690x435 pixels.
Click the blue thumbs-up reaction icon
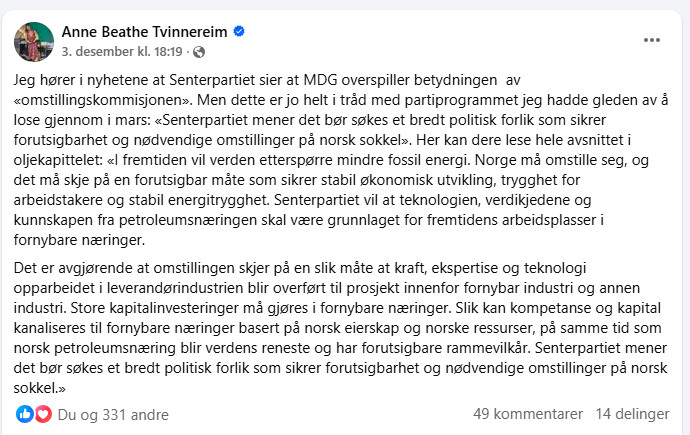(x=25, y=414)
